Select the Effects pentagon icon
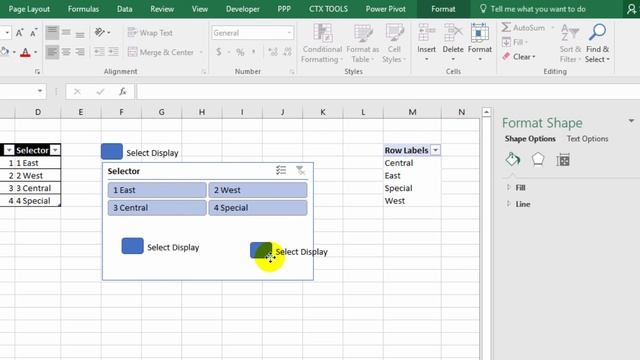This screenshot has height=360, width=640. 538,160
